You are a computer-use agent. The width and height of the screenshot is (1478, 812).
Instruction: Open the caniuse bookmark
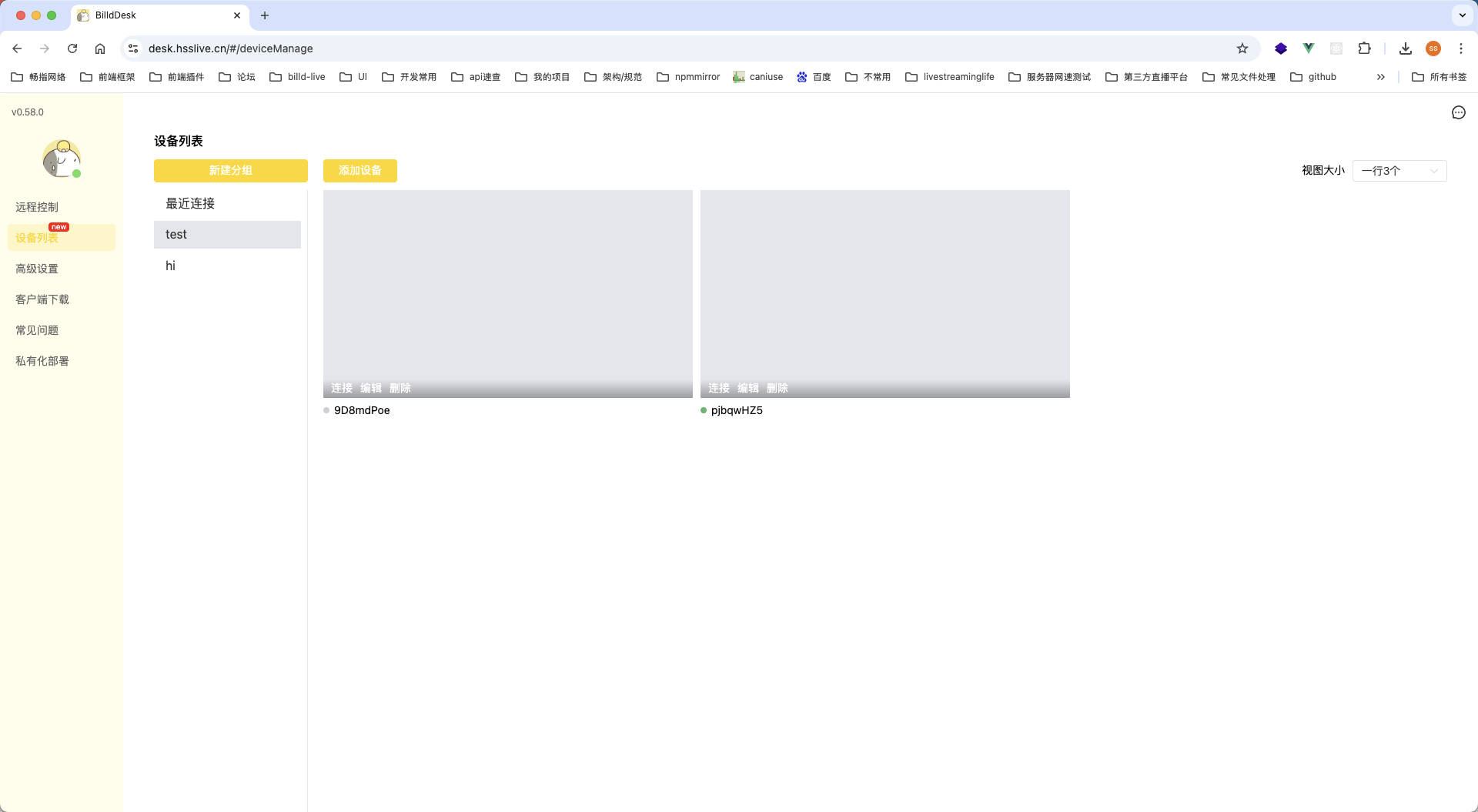[x=758, y=77]
